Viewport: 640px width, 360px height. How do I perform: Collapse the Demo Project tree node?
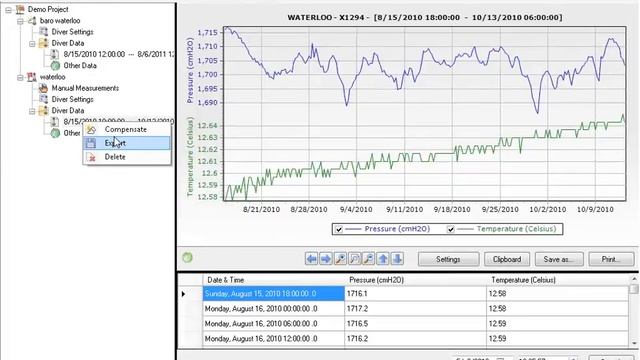pos(9,9)
